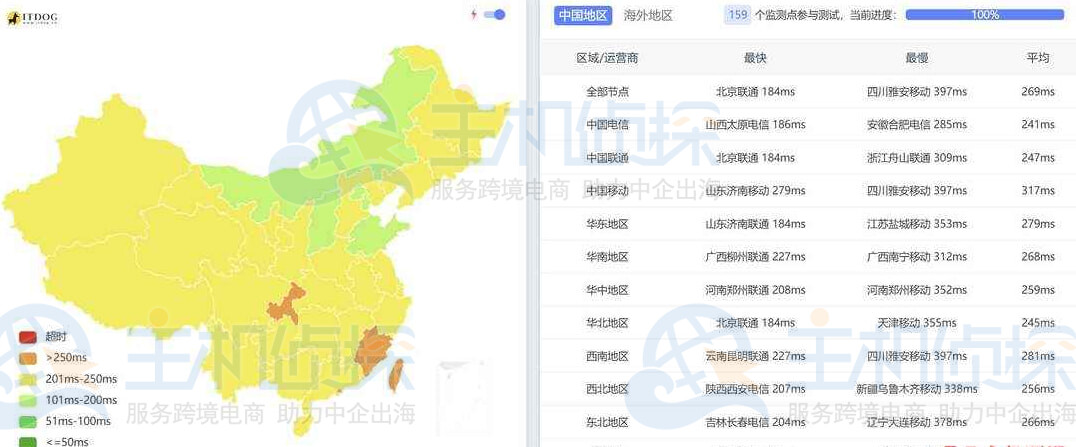The width and height of the screenshot is (1076, 447).
Task: Click 广西柳州联通 227ms cell
Action: pyautogui.click(x=755, y=257)
